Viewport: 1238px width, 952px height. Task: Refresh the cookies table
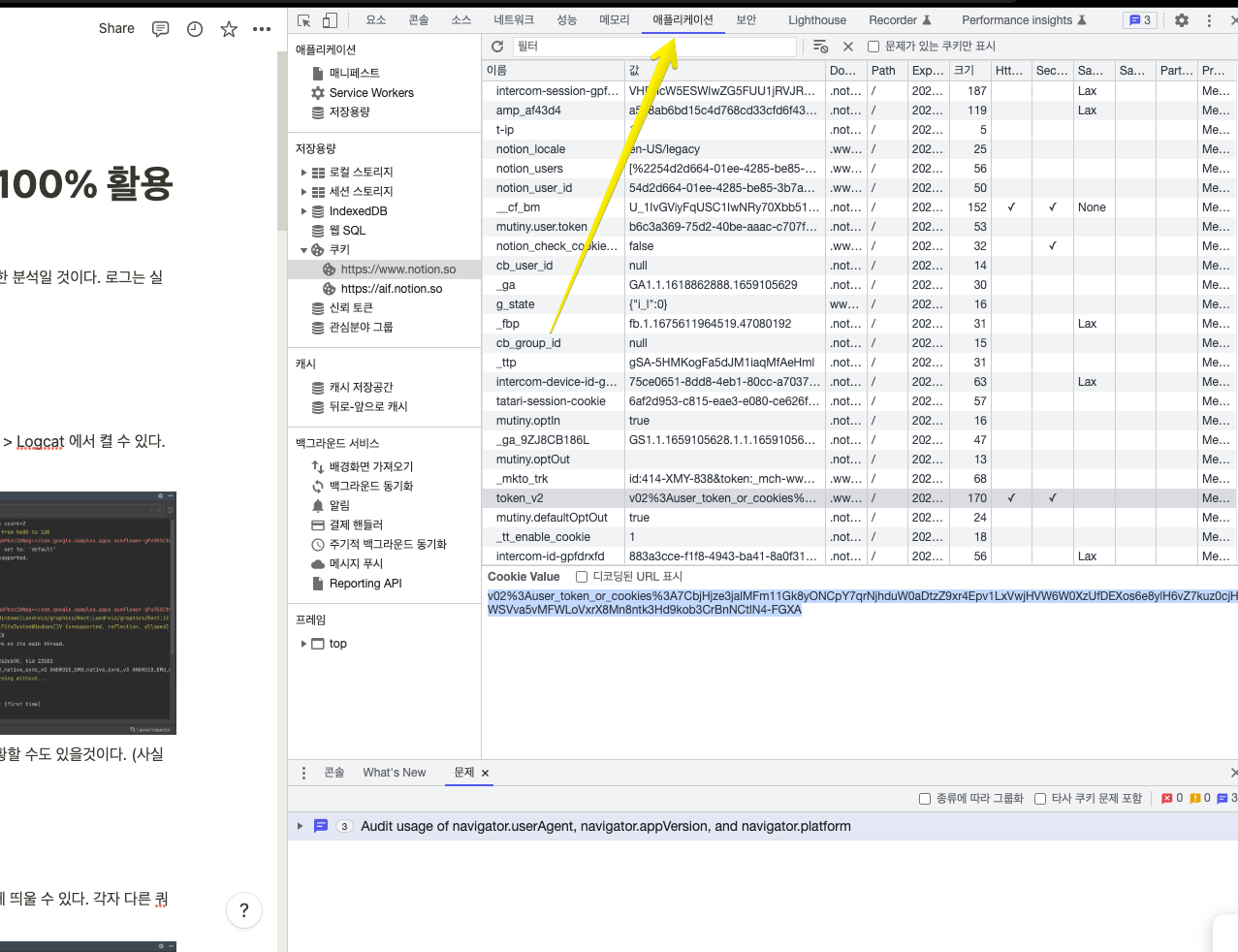(x=497, y=47)
